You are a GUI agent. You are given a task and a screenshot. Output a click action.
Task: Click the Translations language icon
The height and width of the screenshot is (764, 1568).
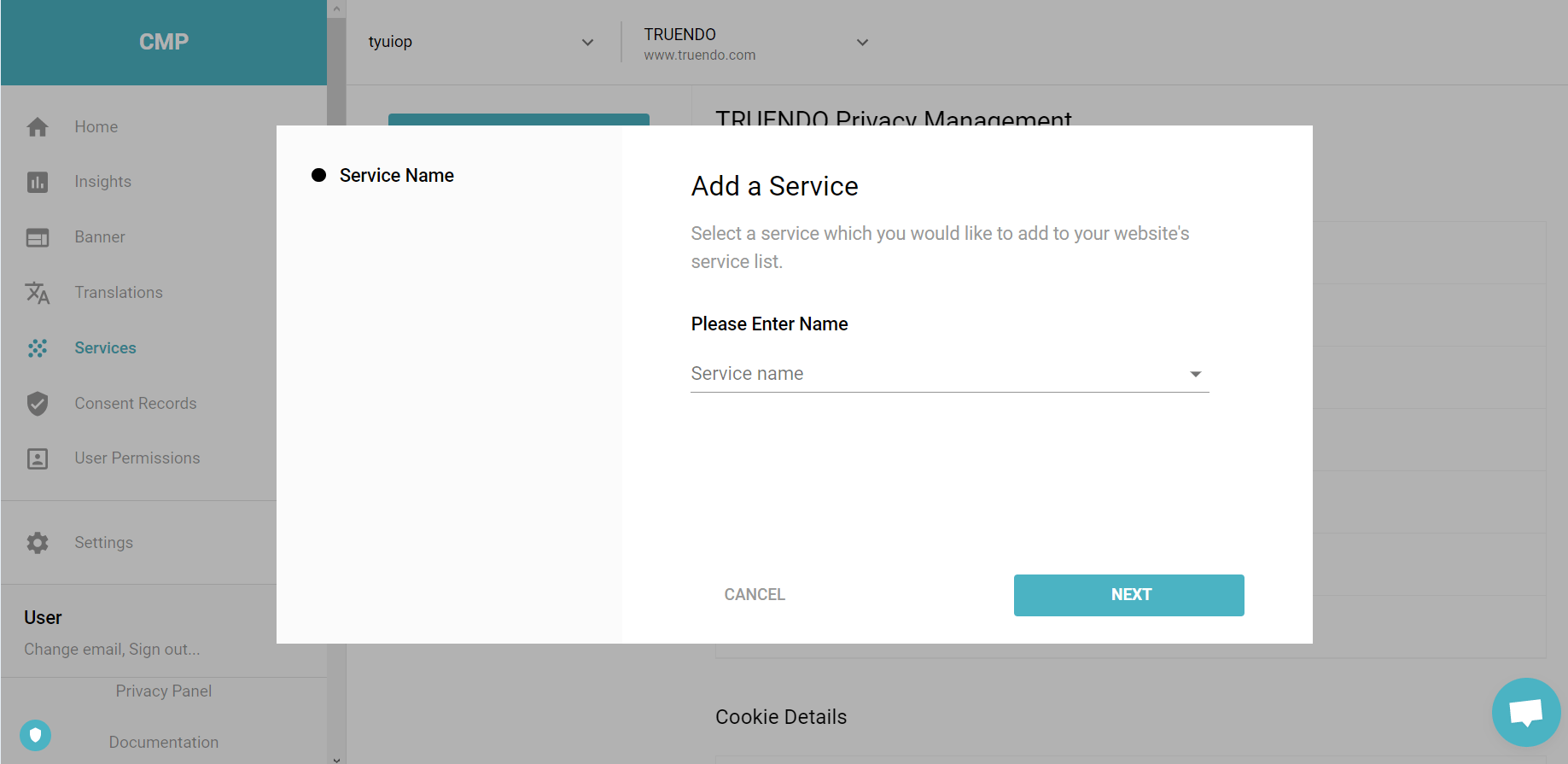point(38,293)
